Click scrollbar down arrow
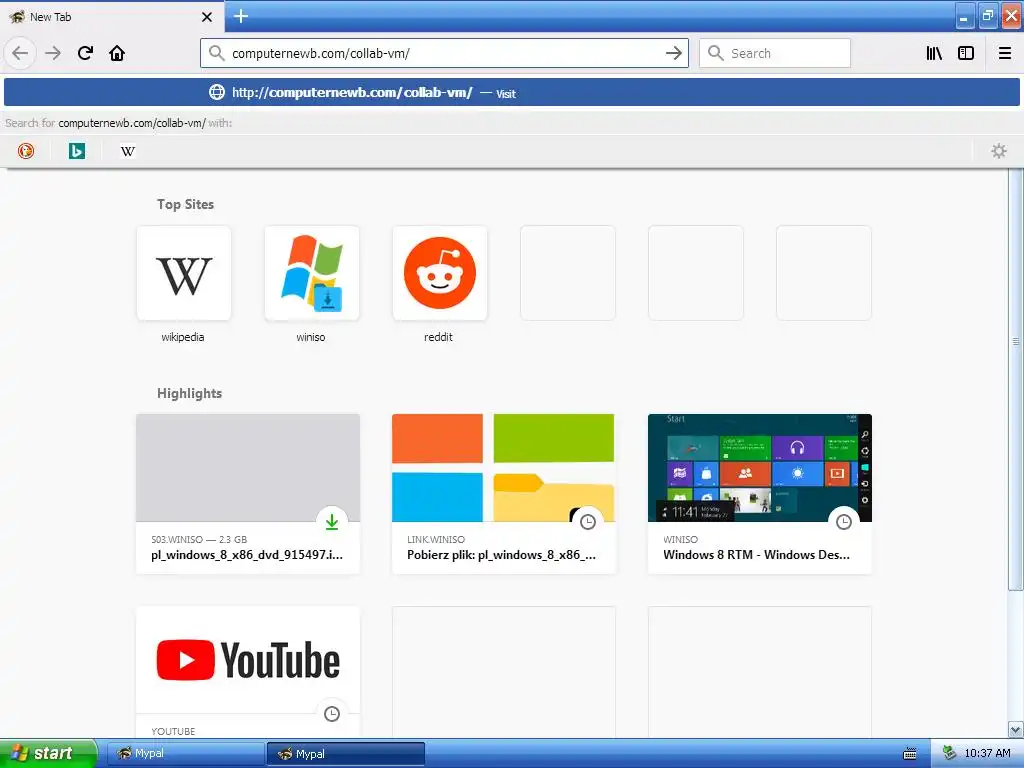Screen dimensions: 1024x768 click(1016, 729)
